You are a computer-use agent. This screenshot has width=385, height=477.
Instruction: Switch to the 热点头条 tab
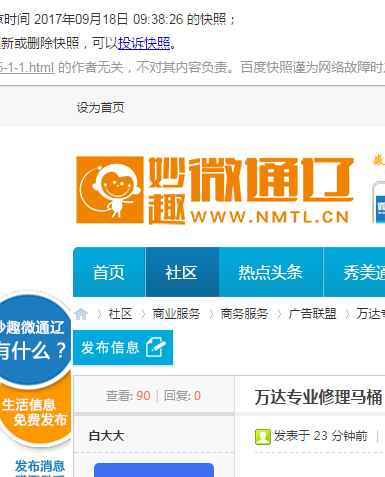(x=270, y=272)
